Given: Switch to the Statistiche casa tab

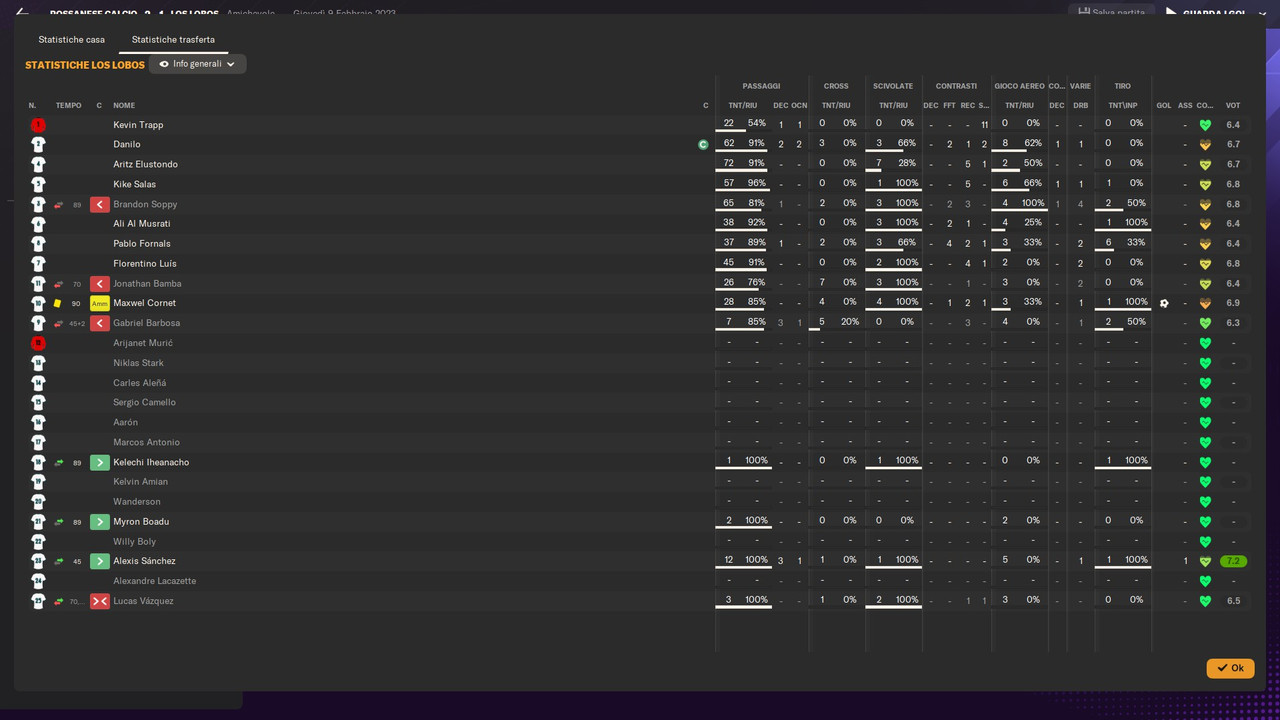Looking at the screenshot, I should point(71,40).
